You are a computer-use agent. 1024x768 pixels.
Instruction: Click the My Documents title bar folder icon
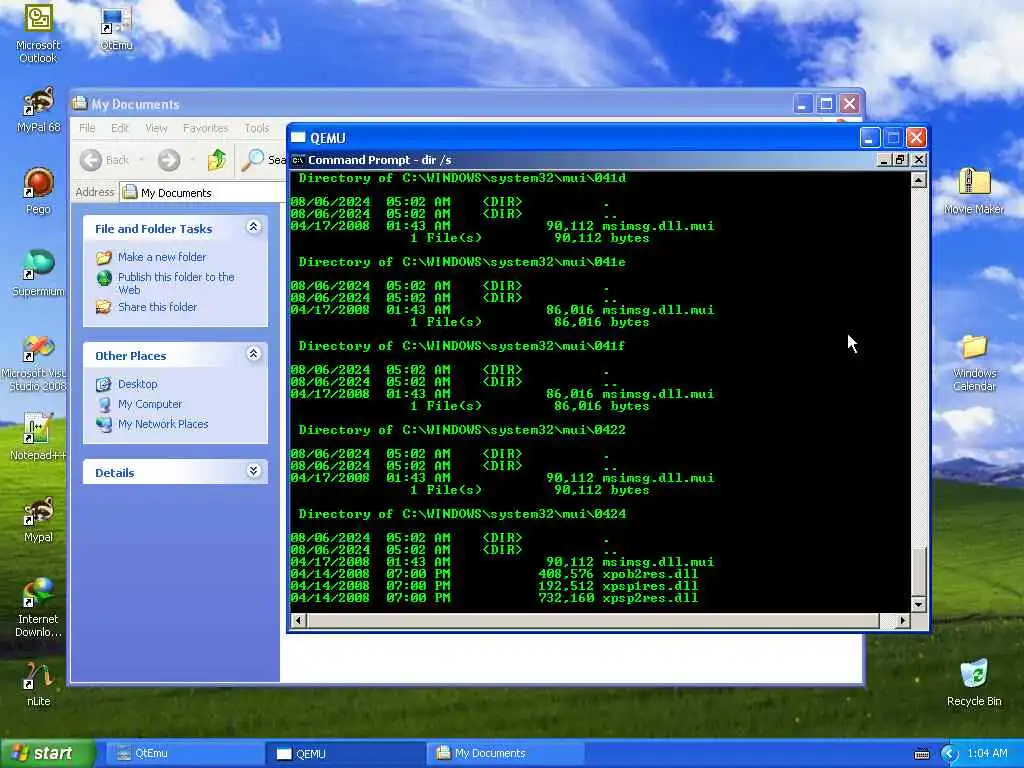(x=80, y=103)
